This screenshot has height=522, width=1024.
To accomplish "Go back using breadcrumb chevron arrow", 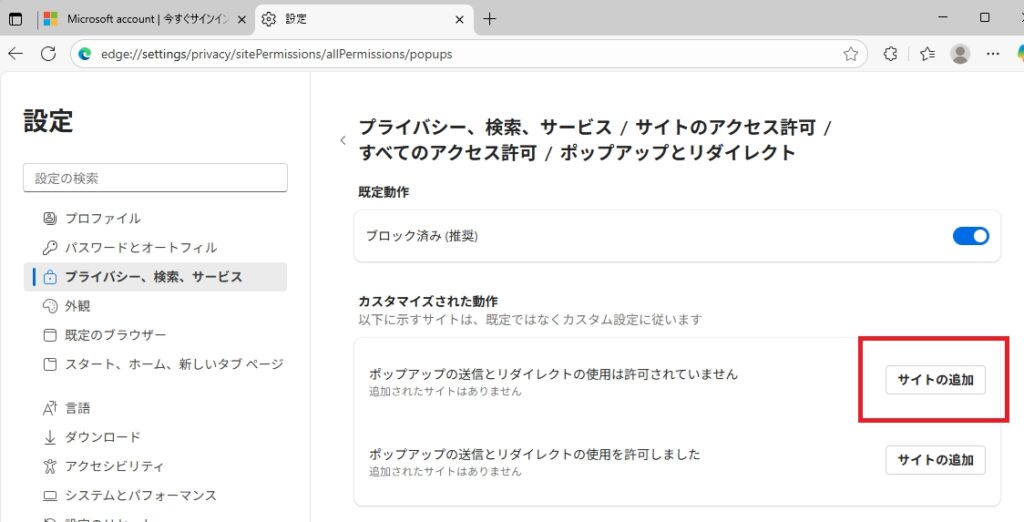I will [343, 141].
